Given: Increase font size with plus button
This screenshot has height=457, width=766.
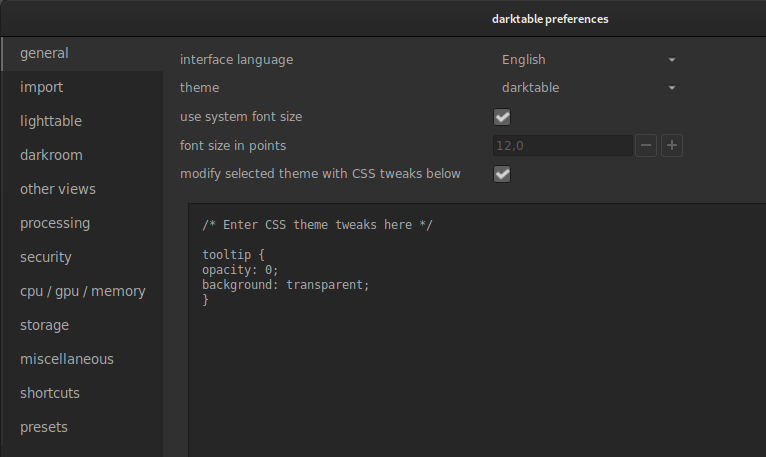Looking at the screenshot, I should click(672, 146).
